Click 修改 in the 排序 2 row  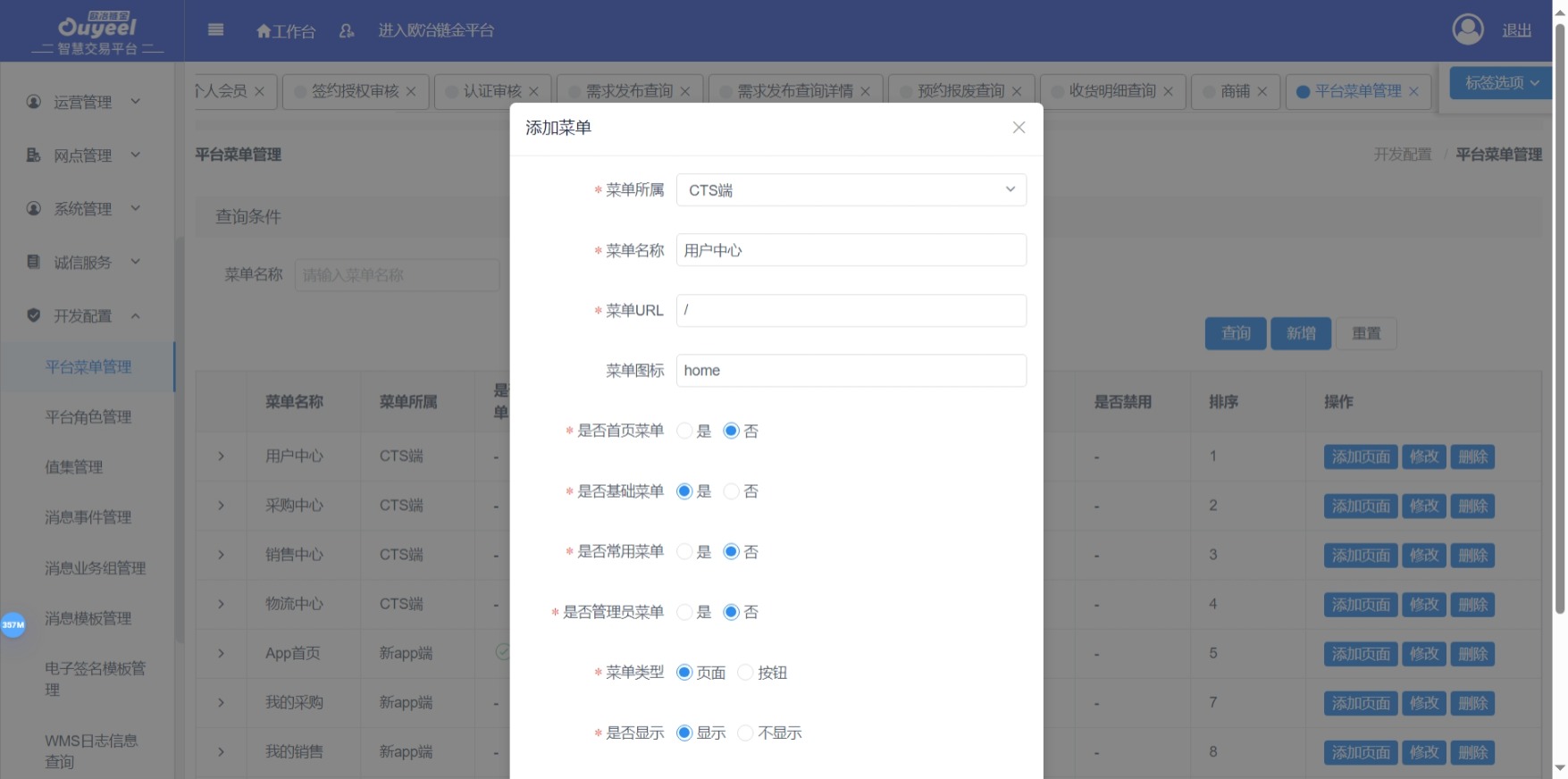click(x=1424, y=507)
